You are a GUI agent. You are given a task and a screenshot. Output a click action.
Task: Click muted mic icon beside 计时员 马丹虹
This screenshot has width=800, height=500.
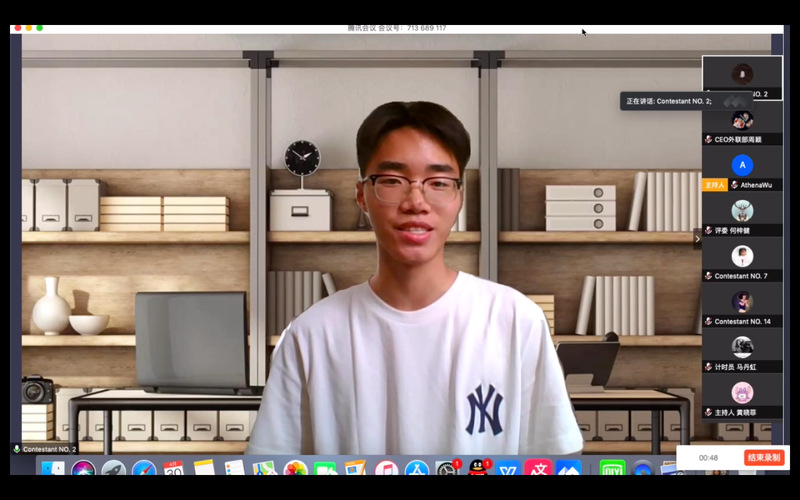[708, 366]
